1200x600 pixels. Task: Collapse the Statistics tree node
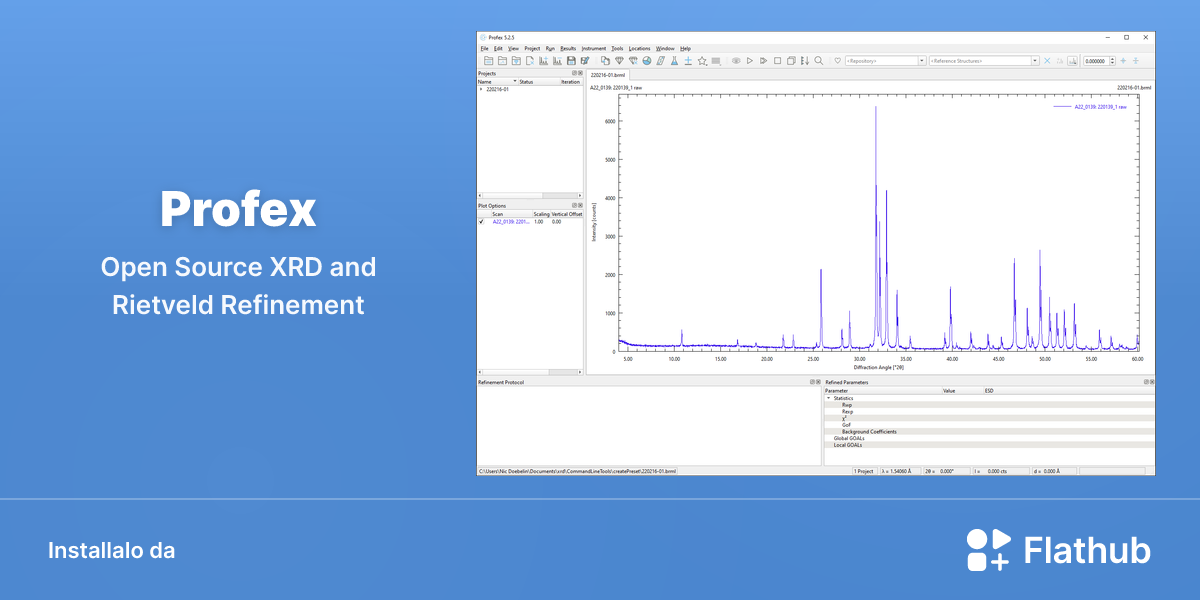pos(828,398)
